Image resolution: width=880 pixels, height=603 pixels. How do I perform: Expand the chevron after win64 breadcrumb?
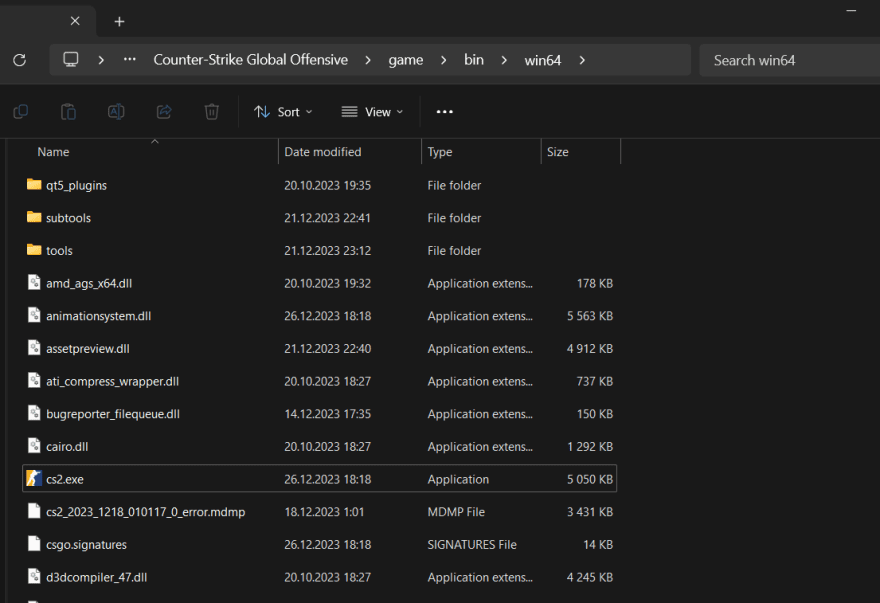582,60
